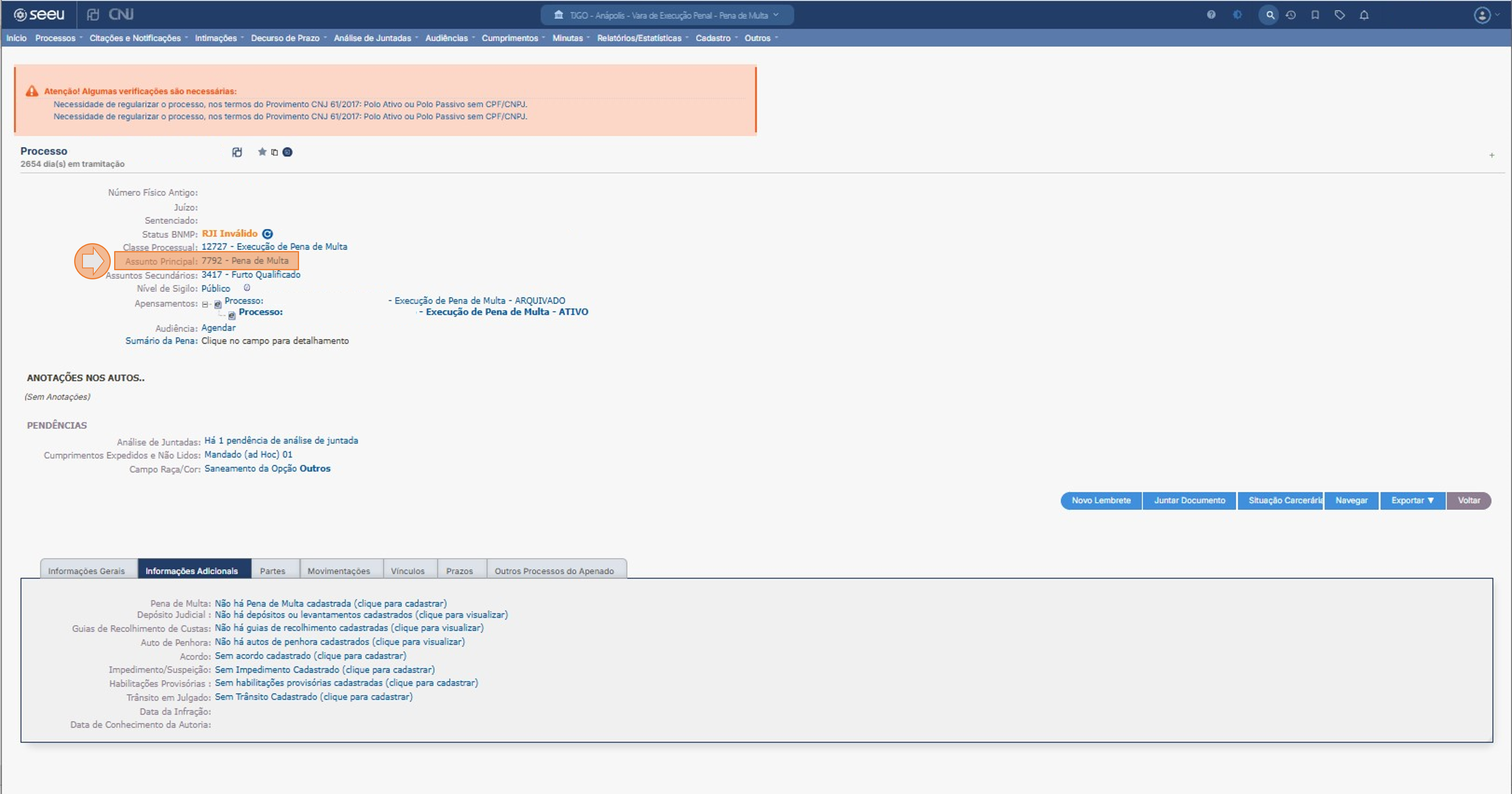
Task: Open the help question mark icon
Action: pos(1211,15)
